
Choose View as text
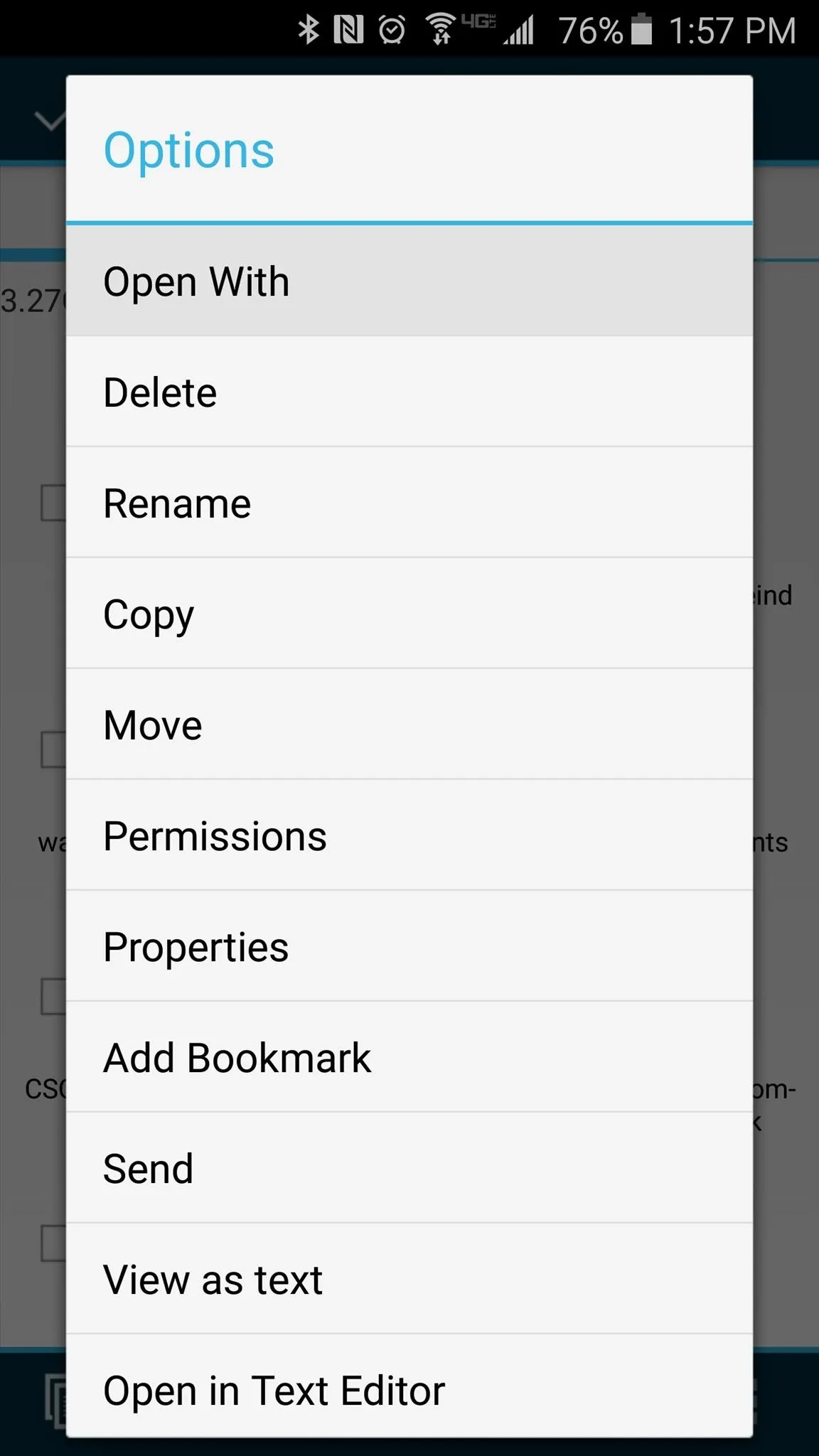(409, 1279)
